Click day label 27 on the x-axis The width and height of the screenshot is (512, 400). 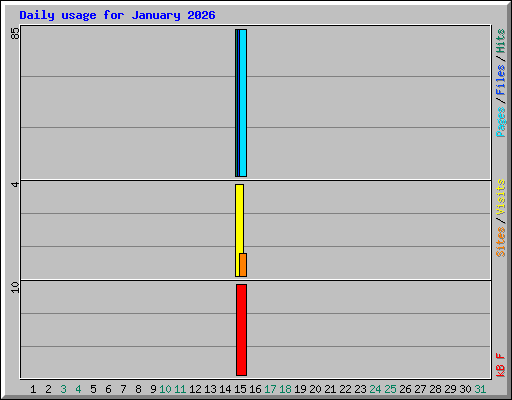[420, 389]
